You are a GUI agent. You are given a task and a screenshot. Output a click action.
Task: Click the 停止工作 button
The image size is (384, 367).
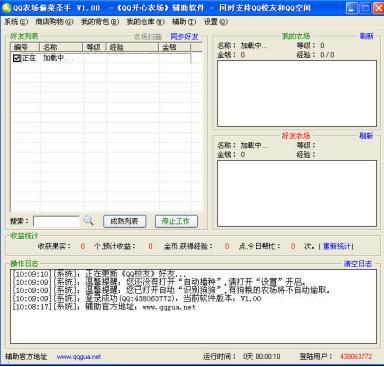[x=176, y=221]
